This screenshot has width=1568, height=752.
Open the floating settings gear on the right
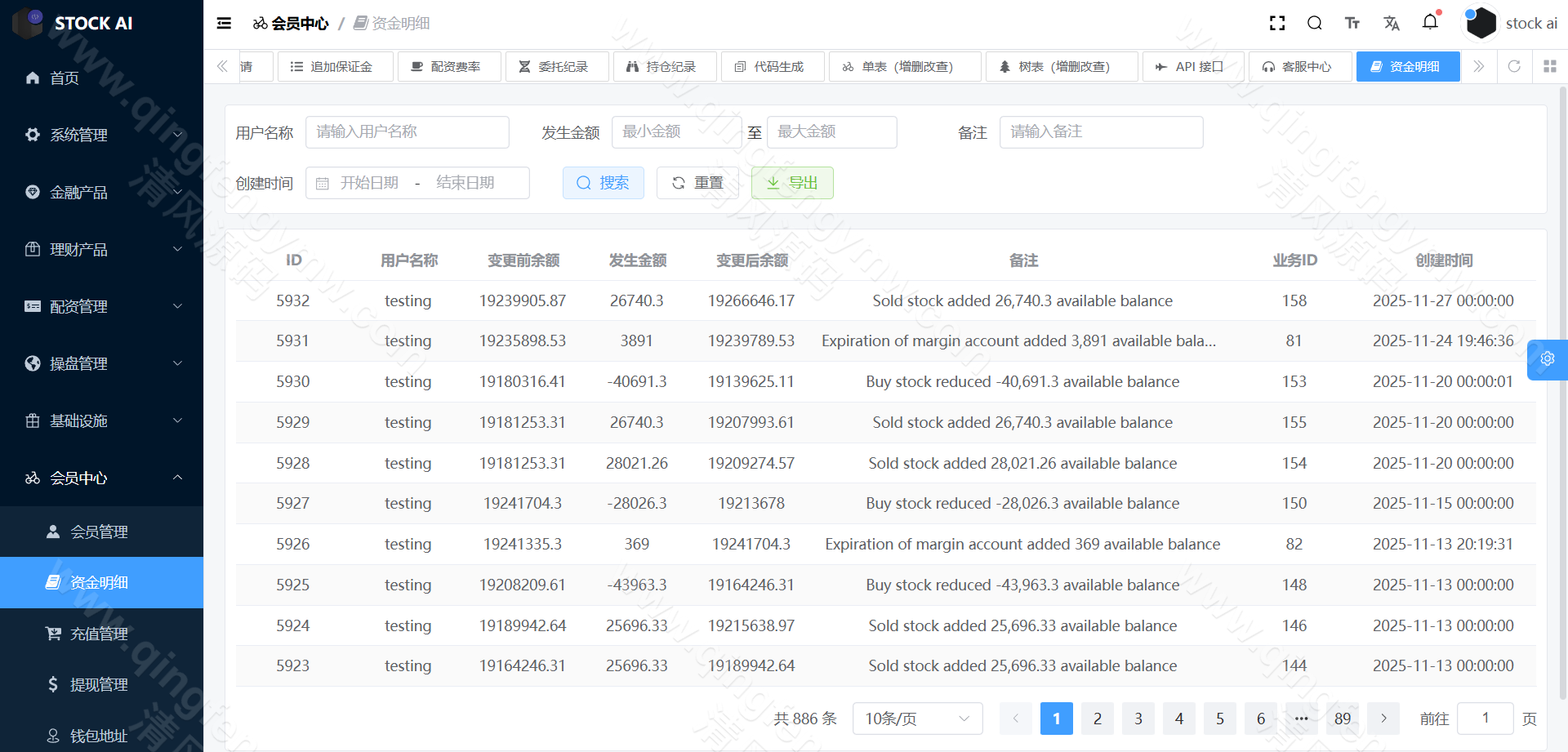coord(1547,359)
